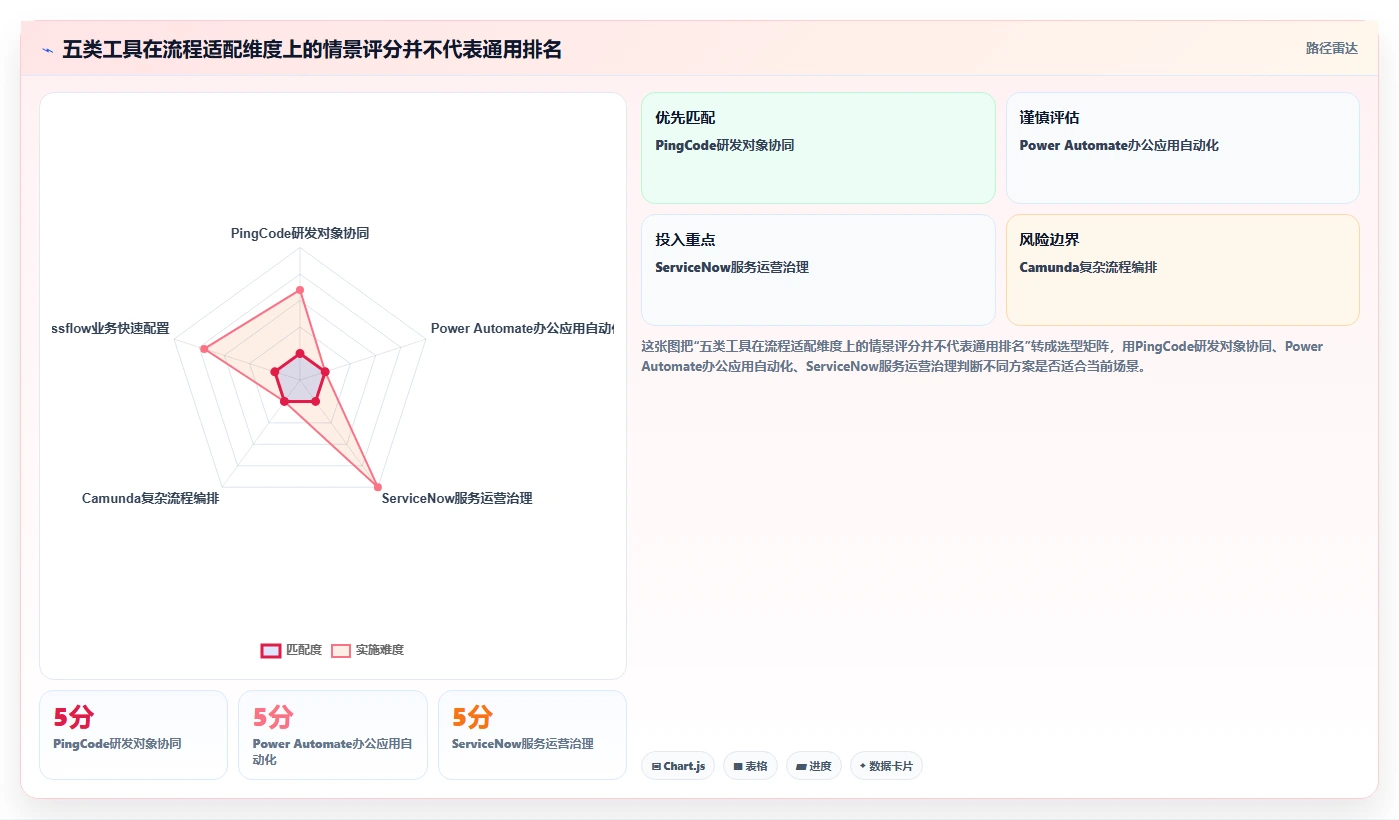Image resolution: width=1399 pixels, height=820 pixels.
Task: Click the Power Automate radar axis label
Action: 522,328
